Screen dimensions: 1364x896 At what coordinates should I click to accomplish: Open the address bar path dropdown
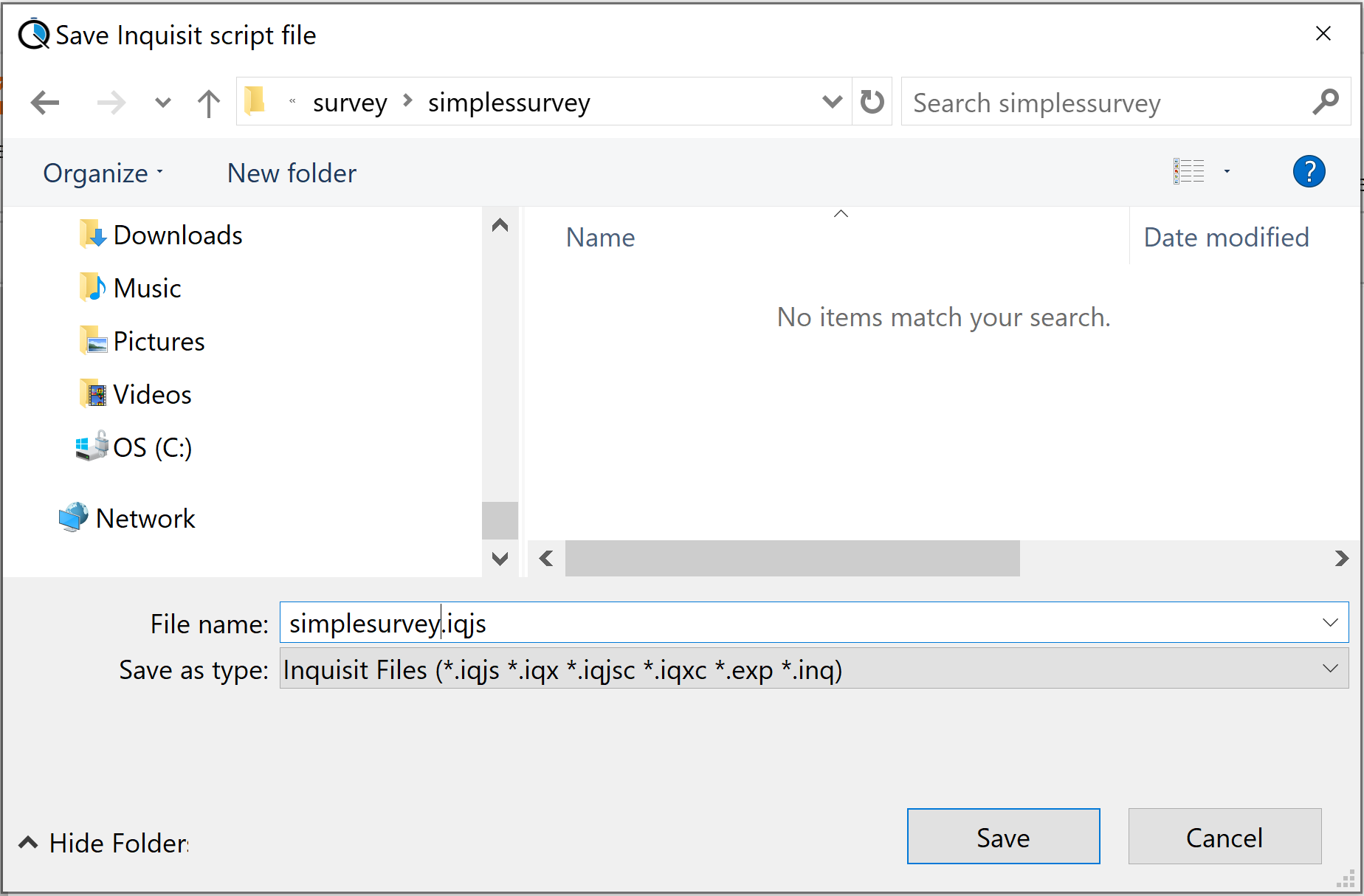coord(832,102)
